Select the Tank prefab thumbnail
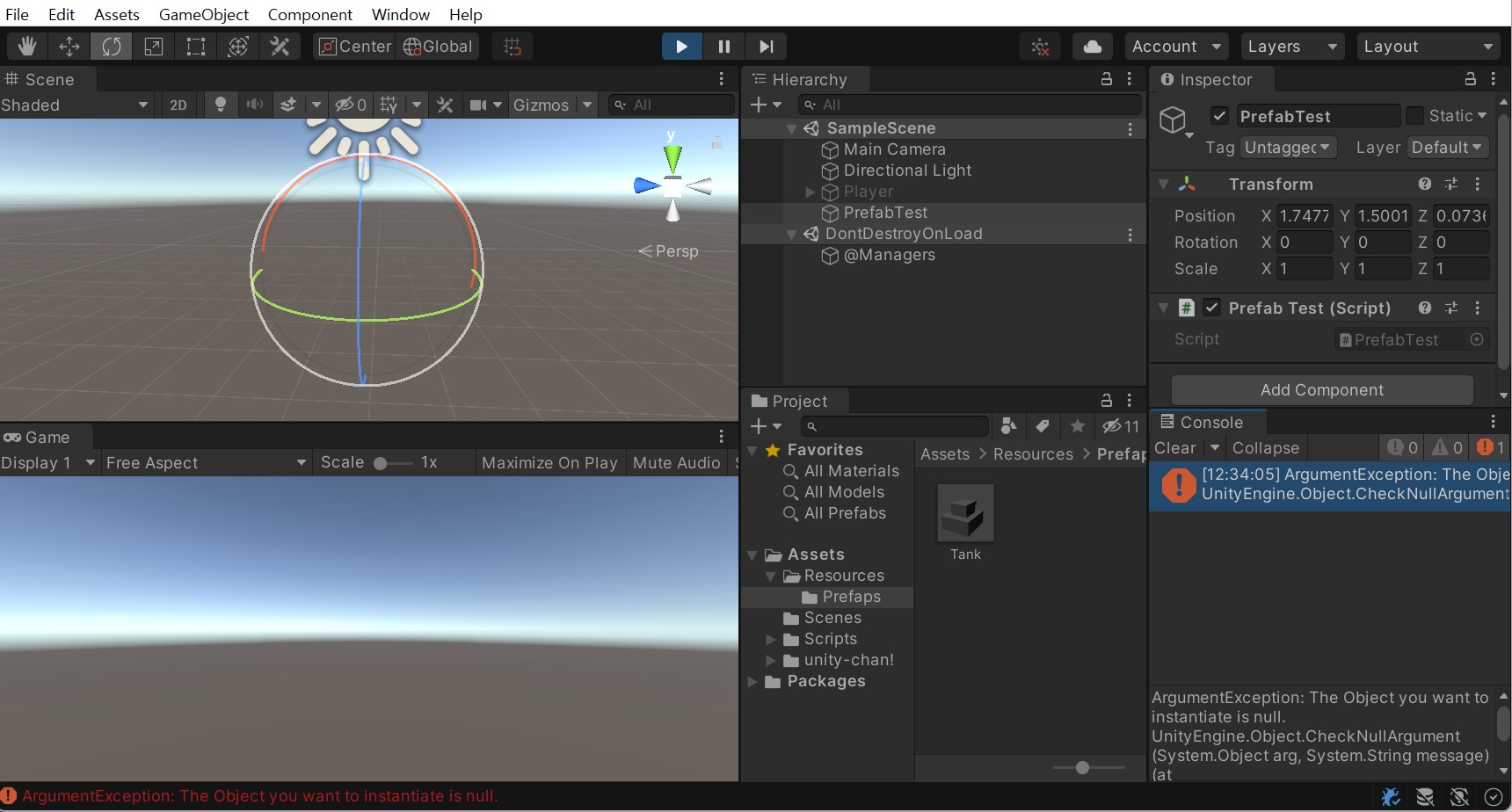Image resolution: width=1512 pixels, height=812 pixels. 965,514
